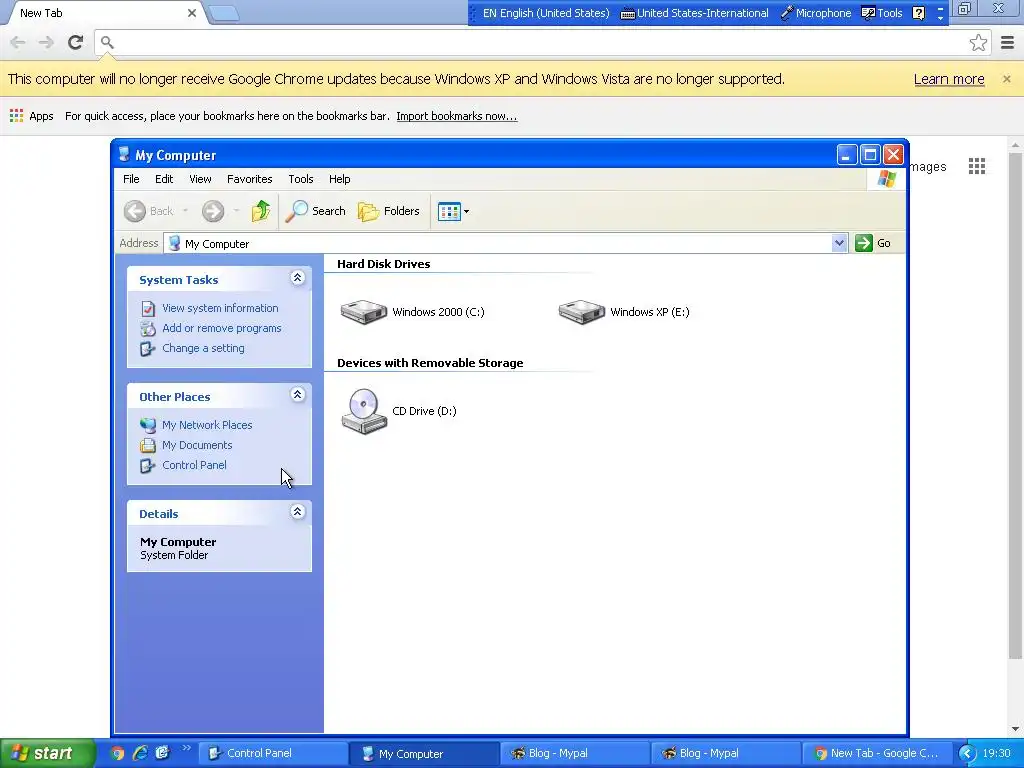Open the Help menu
Image resolution: width=1024 pixels, height=768 pixels.
pos(340,179)
